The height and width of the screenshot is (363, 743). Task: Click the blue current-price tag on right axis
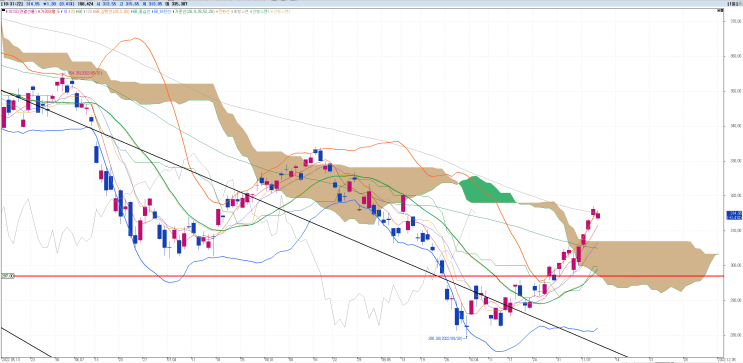click(x=734, y=216)
